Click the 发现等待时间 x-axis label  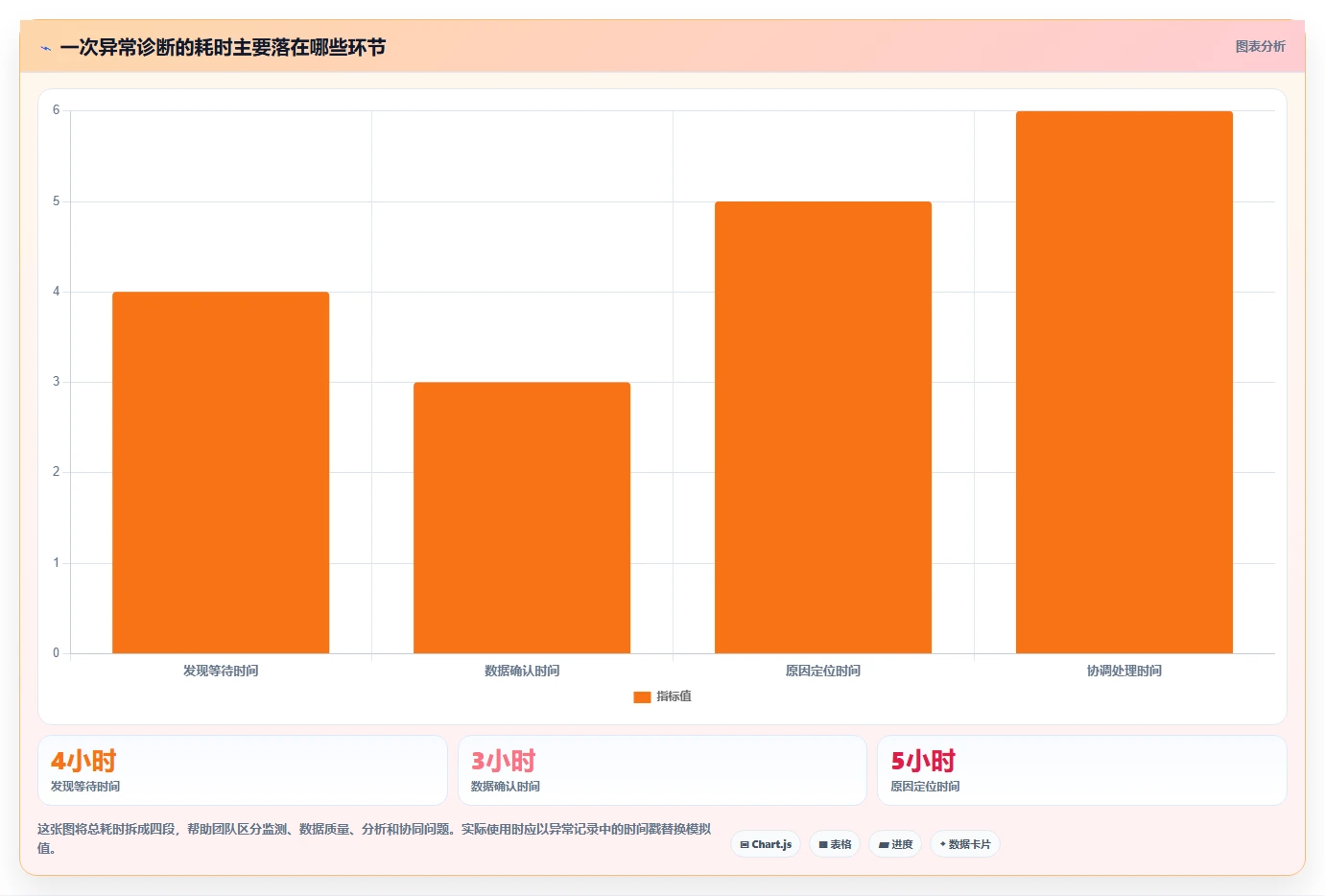[x=221, y=671]
